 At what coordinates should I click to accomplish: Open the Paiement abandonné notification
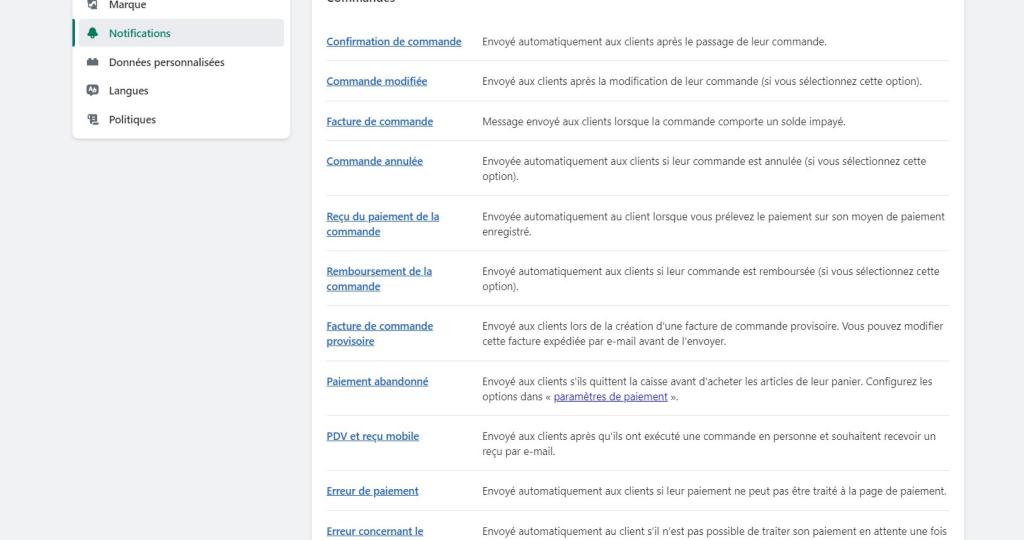click(x=377, y=381)
